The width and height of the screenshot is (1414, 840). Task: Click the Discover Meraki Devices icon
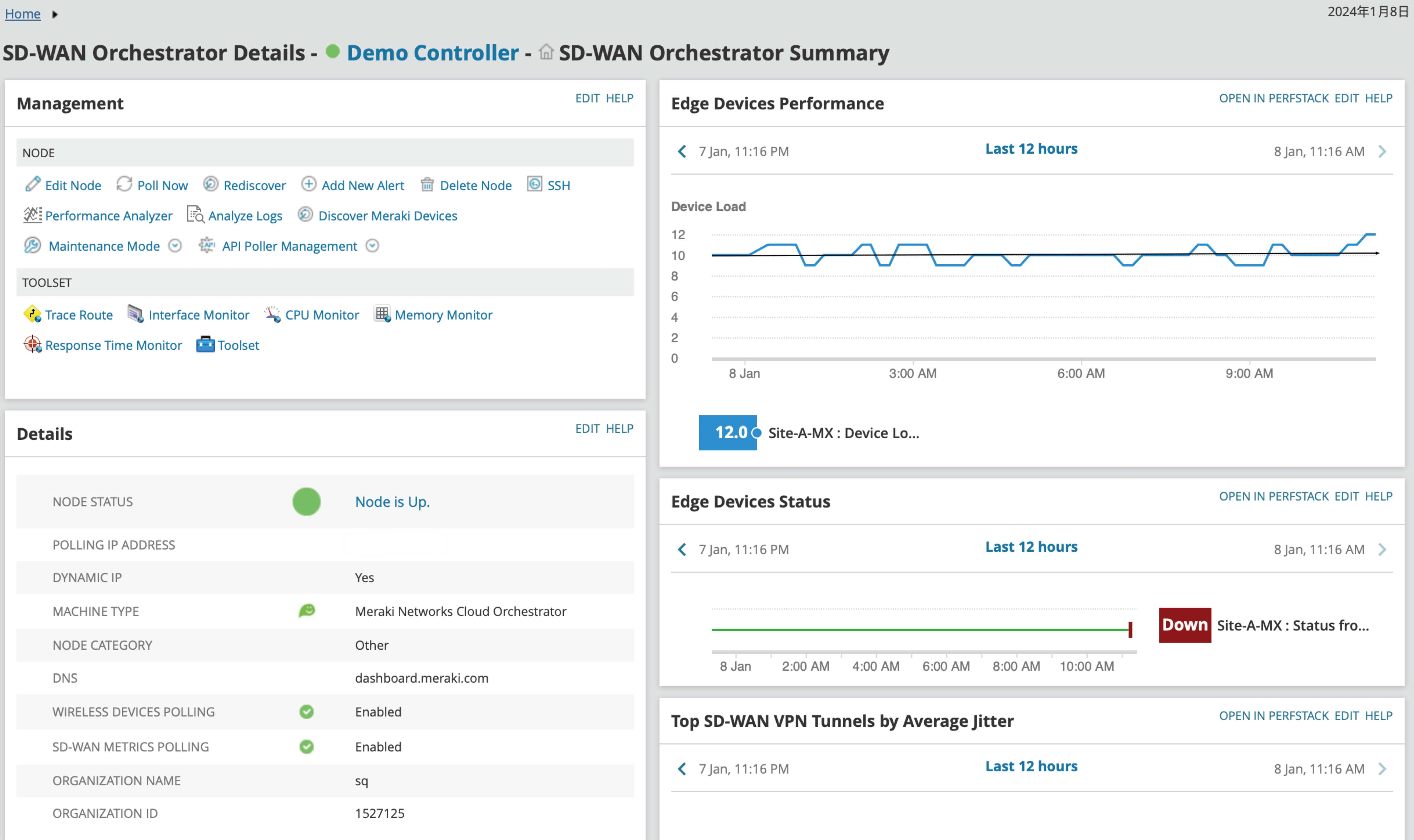point(305,214)
